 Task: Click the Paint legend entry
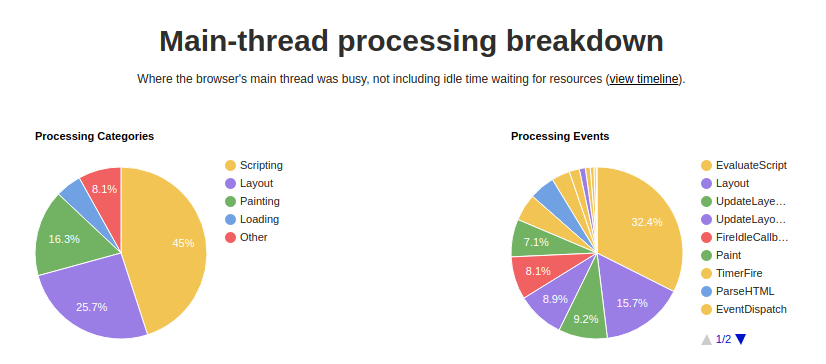721,255
